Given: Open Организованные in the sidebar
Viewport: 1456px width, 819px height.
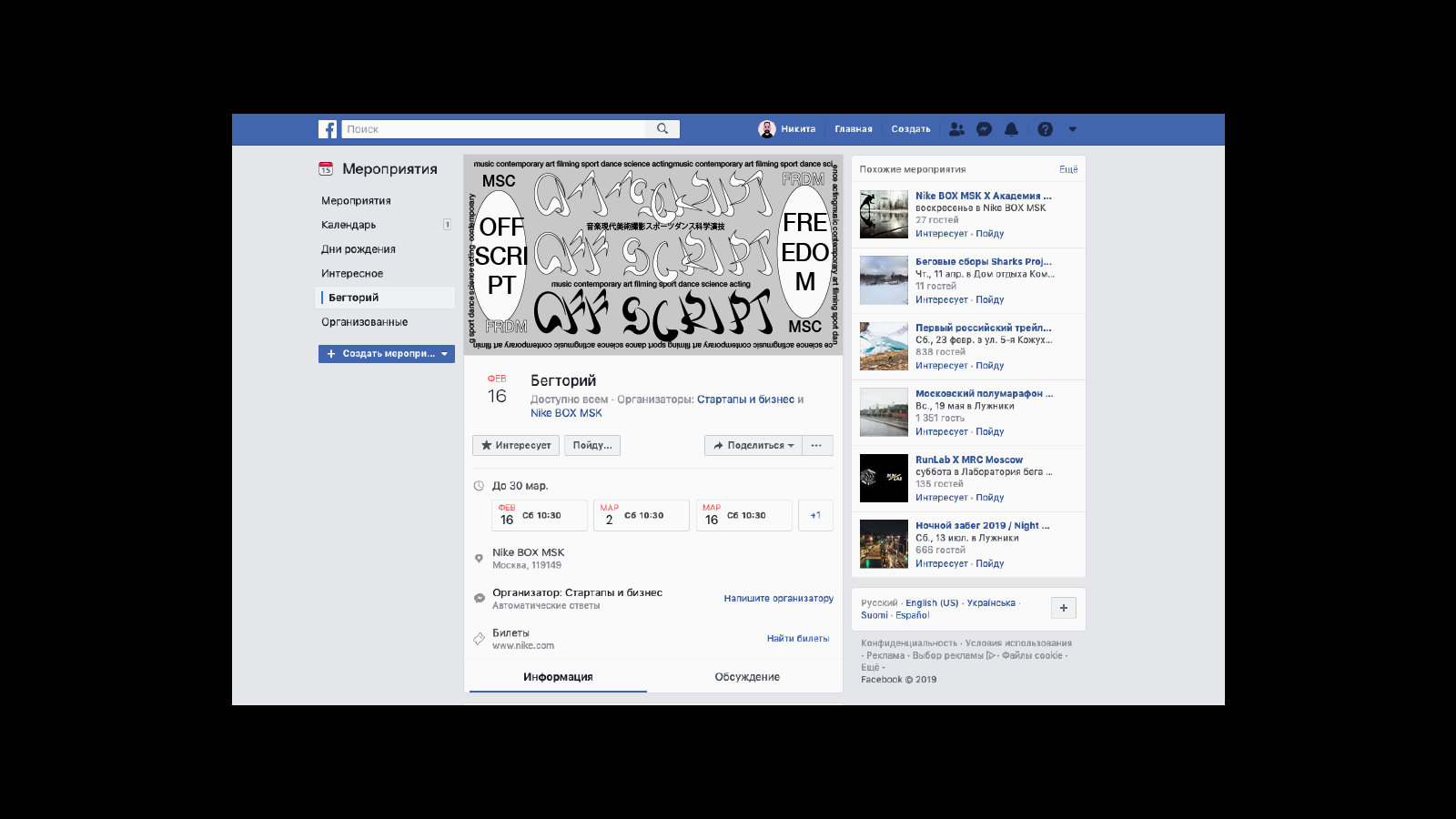Looking at the screenshot, I should (x=364, y=322).
